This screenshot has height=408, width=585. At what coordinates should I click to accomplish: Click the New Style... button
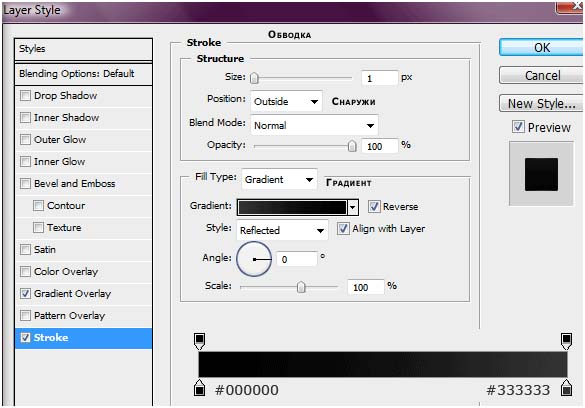pos(541,103)
